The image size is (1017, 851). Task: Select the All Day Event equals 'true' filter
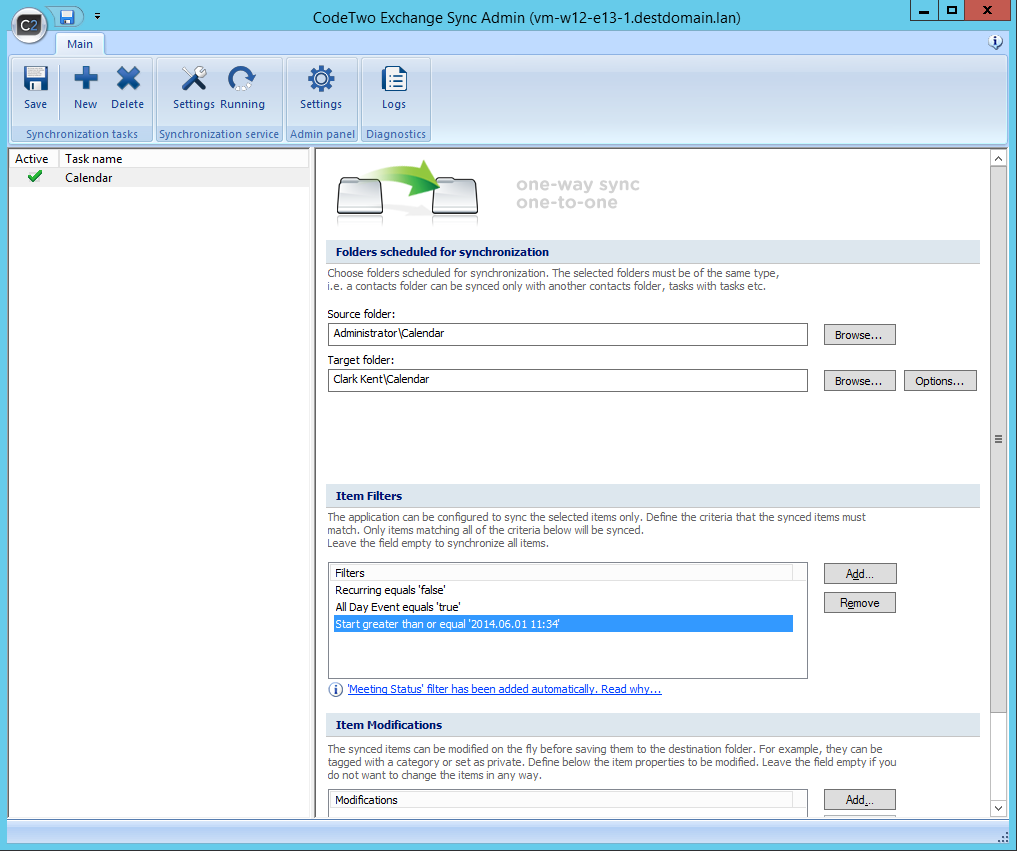point(563,607)
